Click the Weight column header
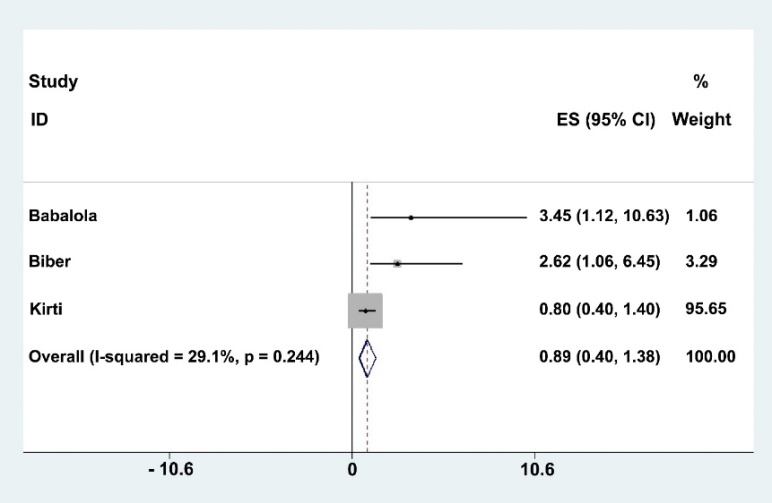The width and height of the screenshot is (772, 503). [x=701, y=120]
